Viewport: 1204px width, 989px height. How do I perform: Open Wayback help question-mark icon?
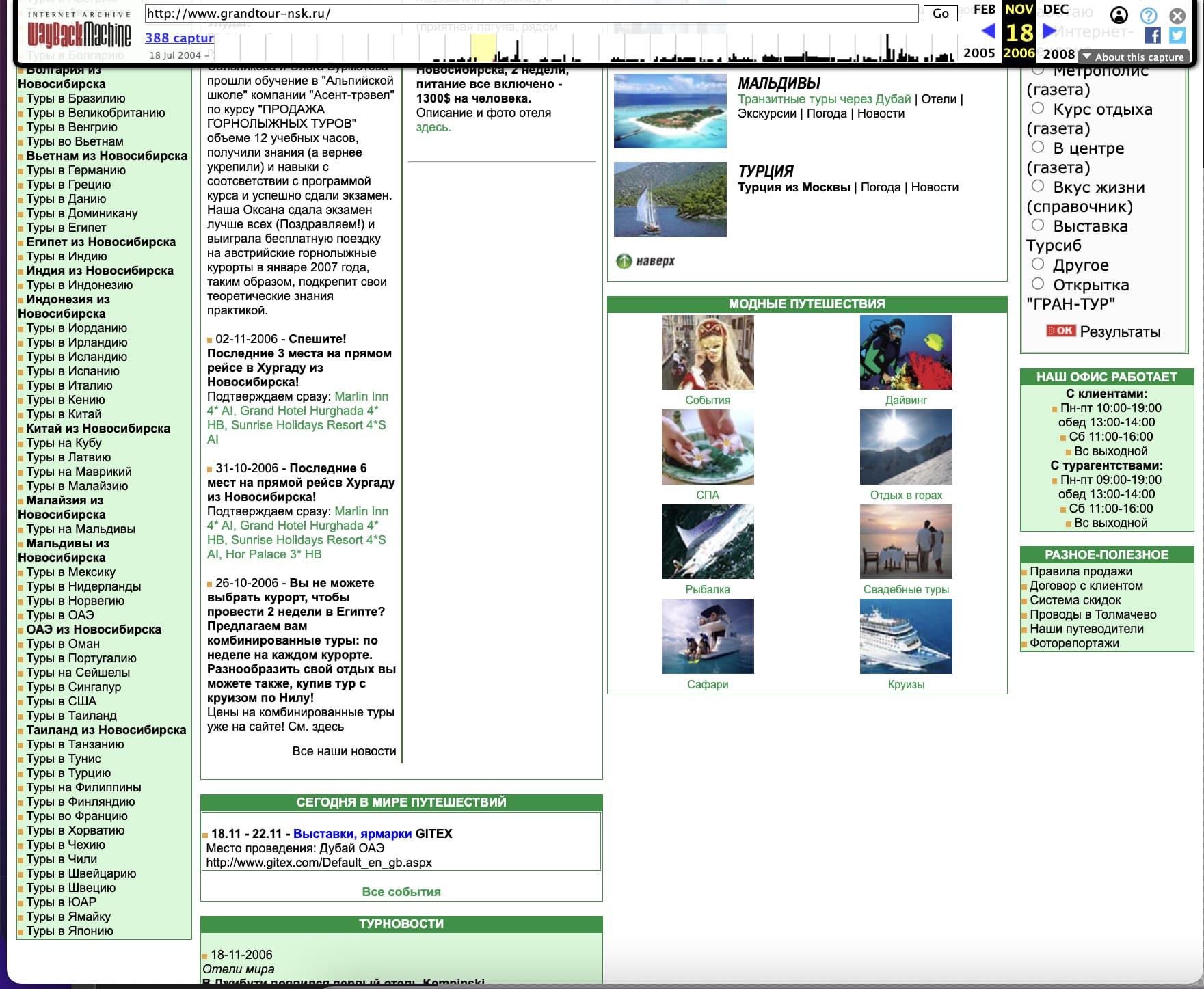[1149, 15]
